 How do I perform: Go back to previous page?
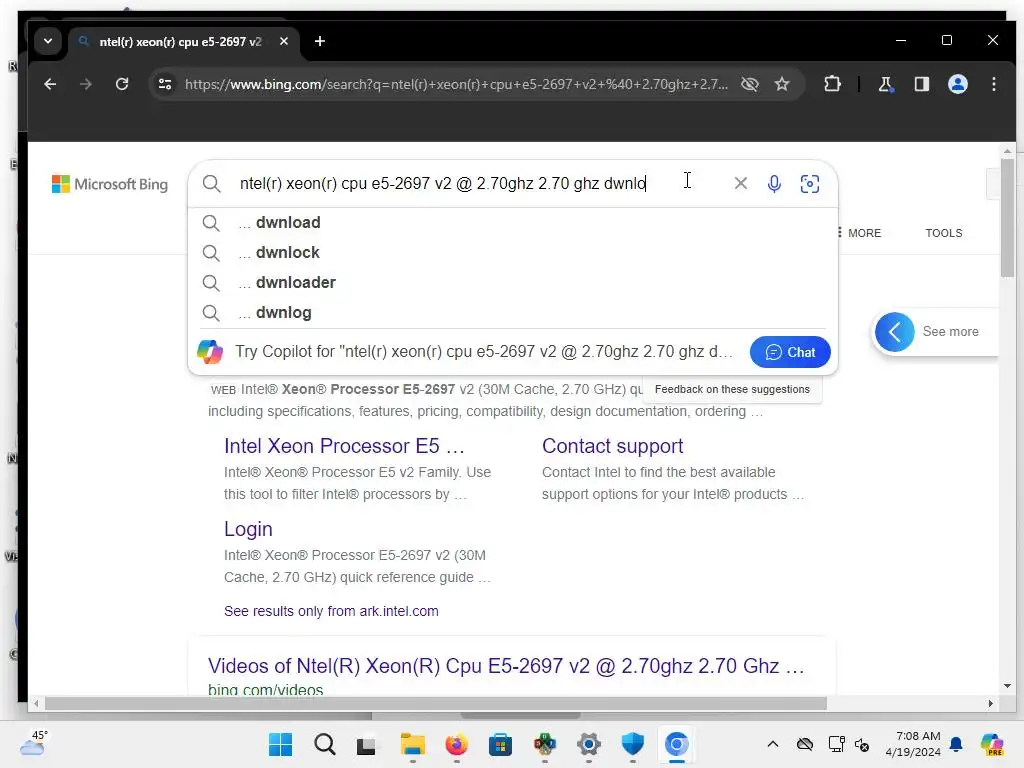coord(50,84)
